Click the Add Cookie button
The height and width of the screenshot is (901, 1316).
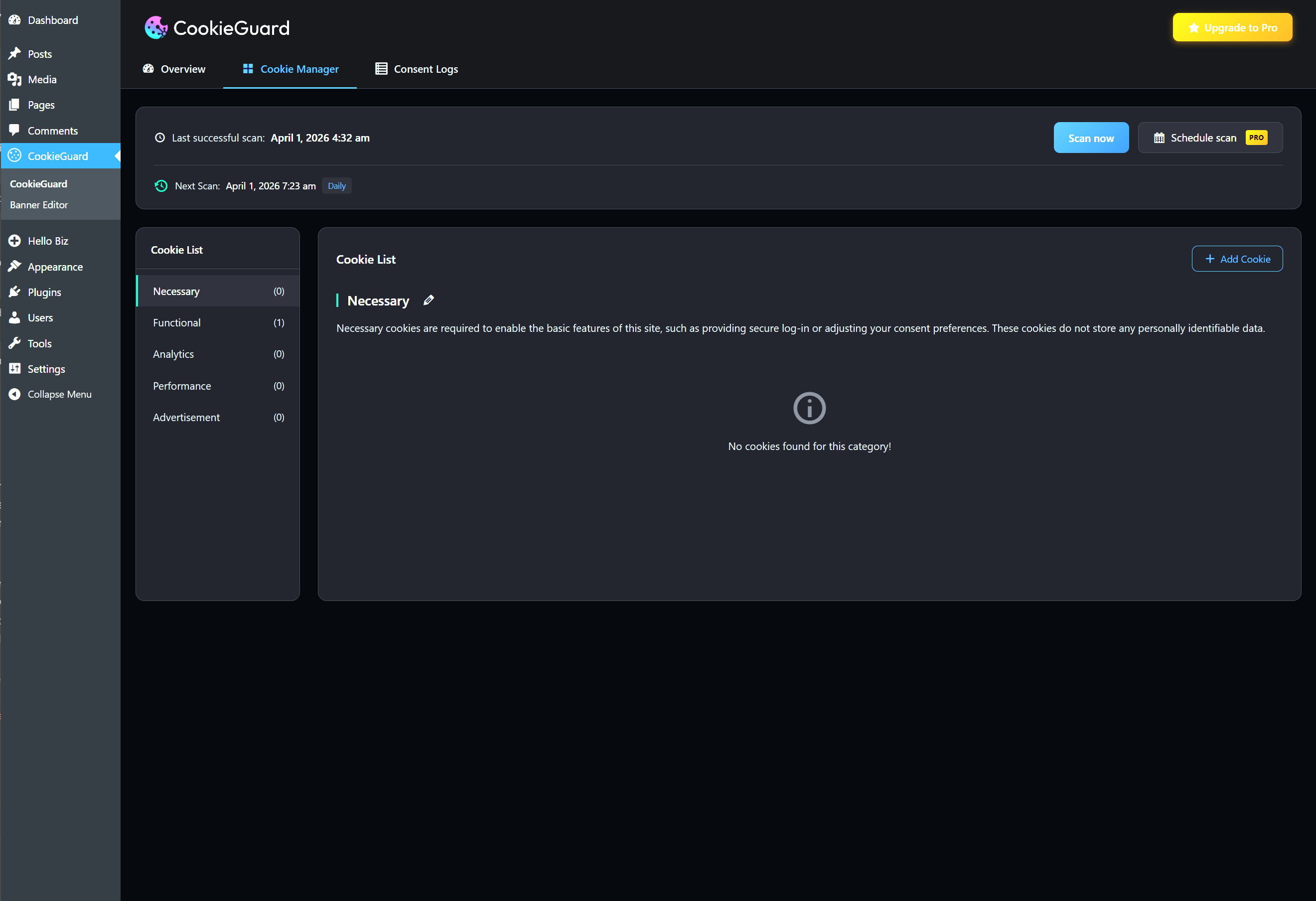[x=1237, y=259]
